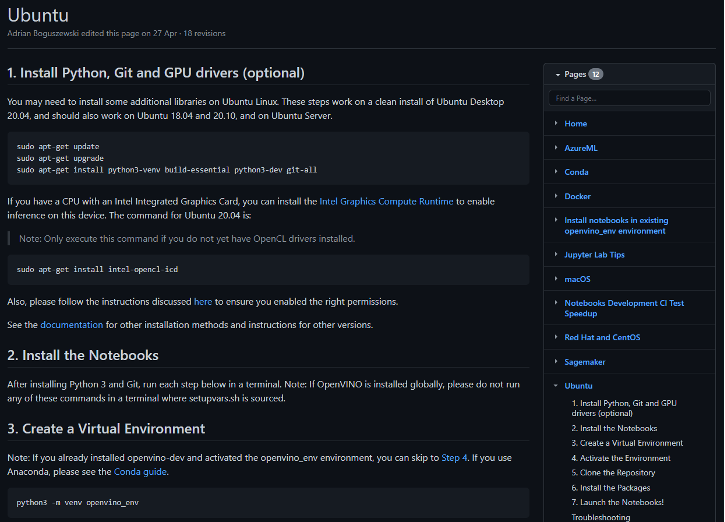Expand the Sagemaker page arrow
This screenshot has width=725, height=522.
tap(556, 361)
